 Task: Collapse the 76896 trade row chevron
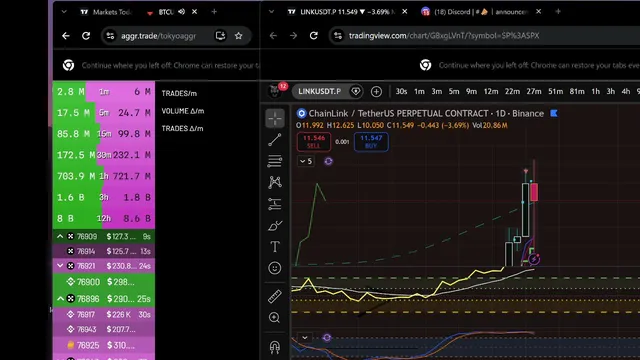(x=60, y=299)
